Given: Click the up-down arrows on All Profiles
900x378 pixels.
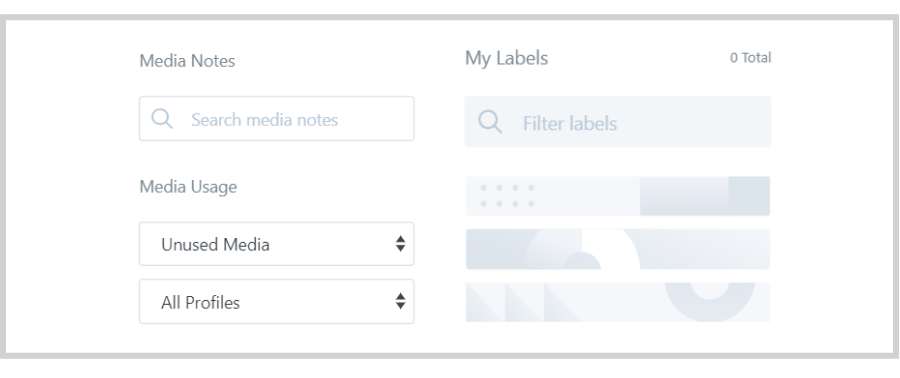Looking at the screenshot, I should pos(401,301).
